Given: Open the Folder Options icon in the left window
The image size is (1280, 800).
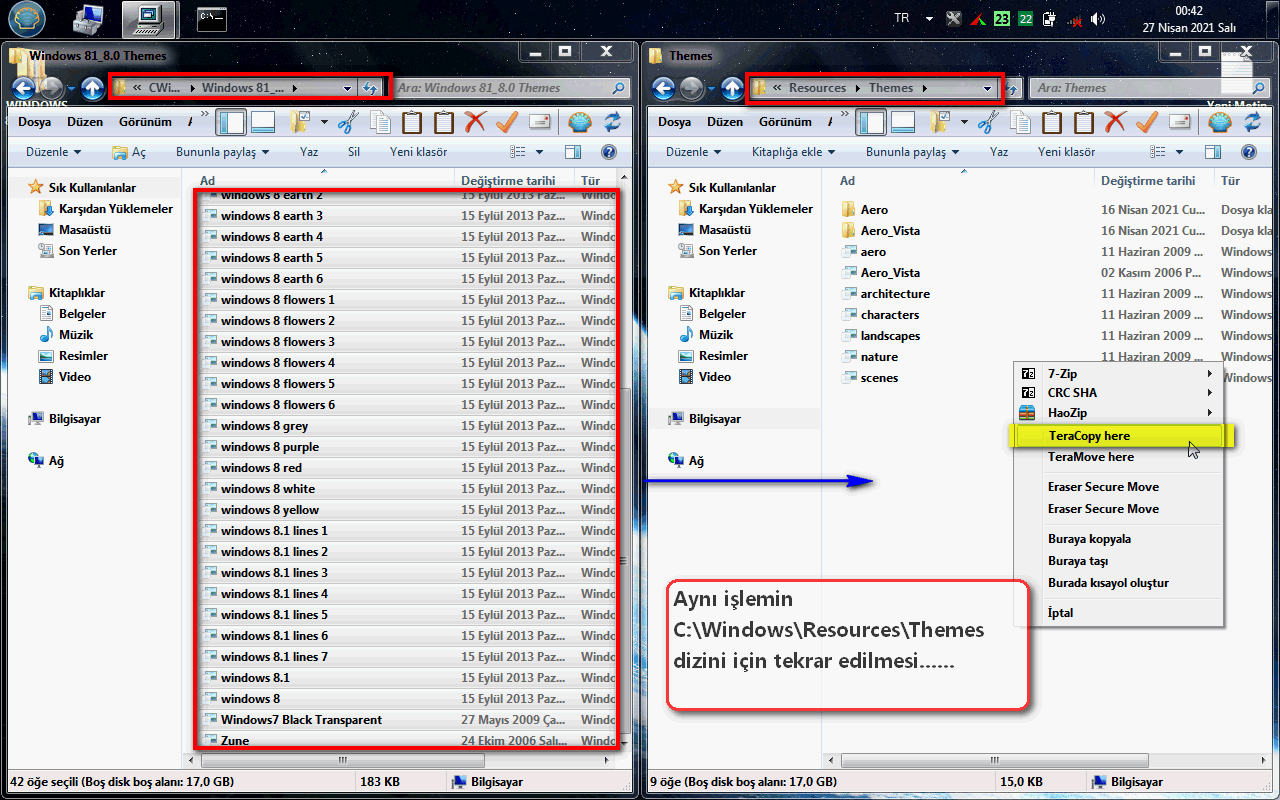Looking at the screenshot, I should coord(299,122).
